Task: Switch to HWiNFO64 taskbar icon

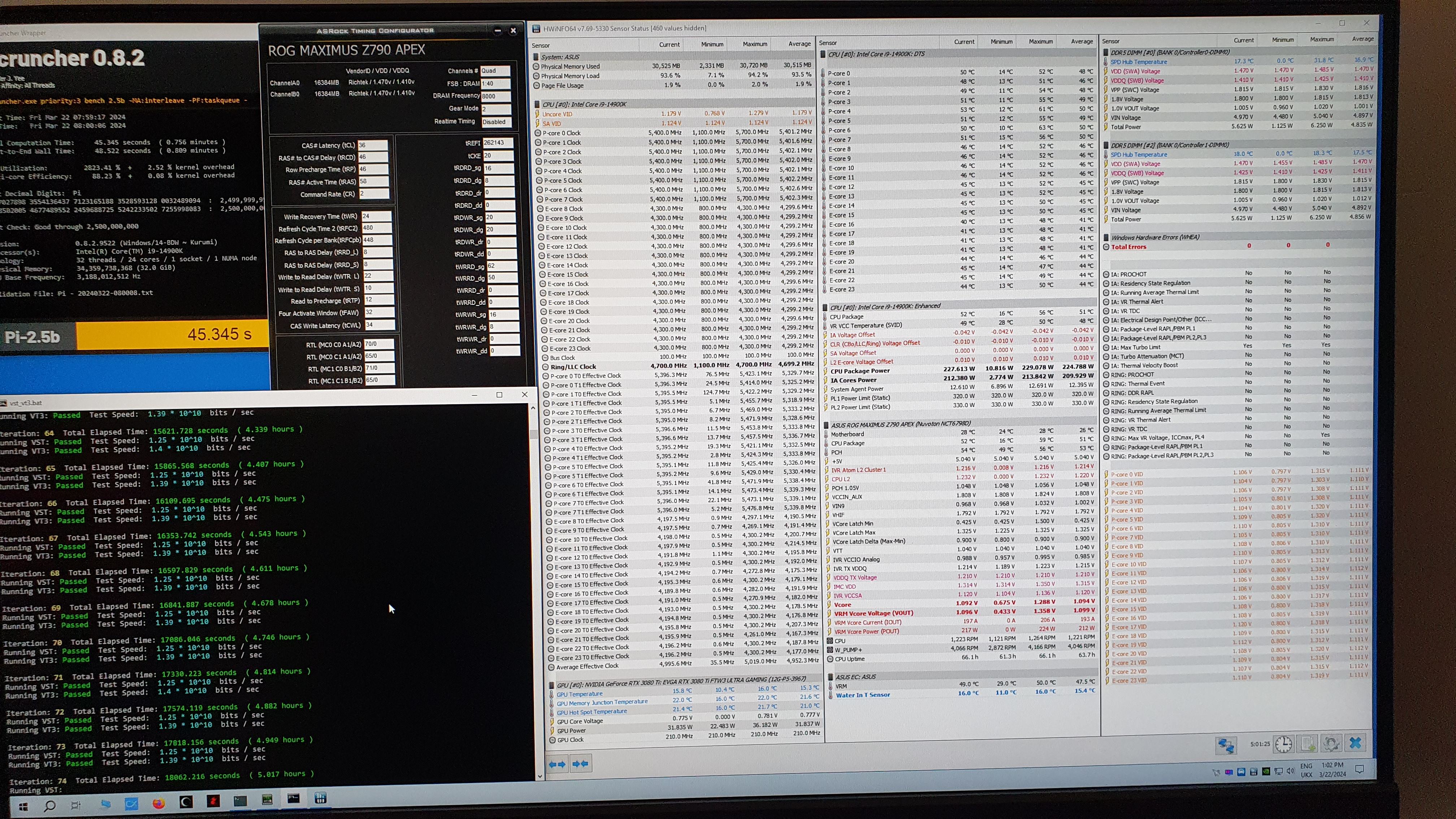Action: (x=320, y=798)
